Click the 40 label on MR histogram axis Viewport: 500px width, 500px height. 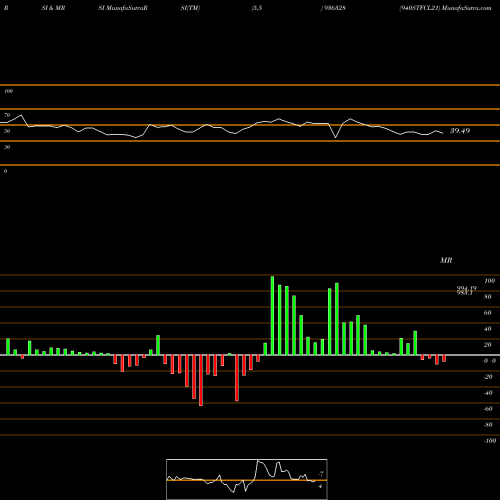pos(488,329)
